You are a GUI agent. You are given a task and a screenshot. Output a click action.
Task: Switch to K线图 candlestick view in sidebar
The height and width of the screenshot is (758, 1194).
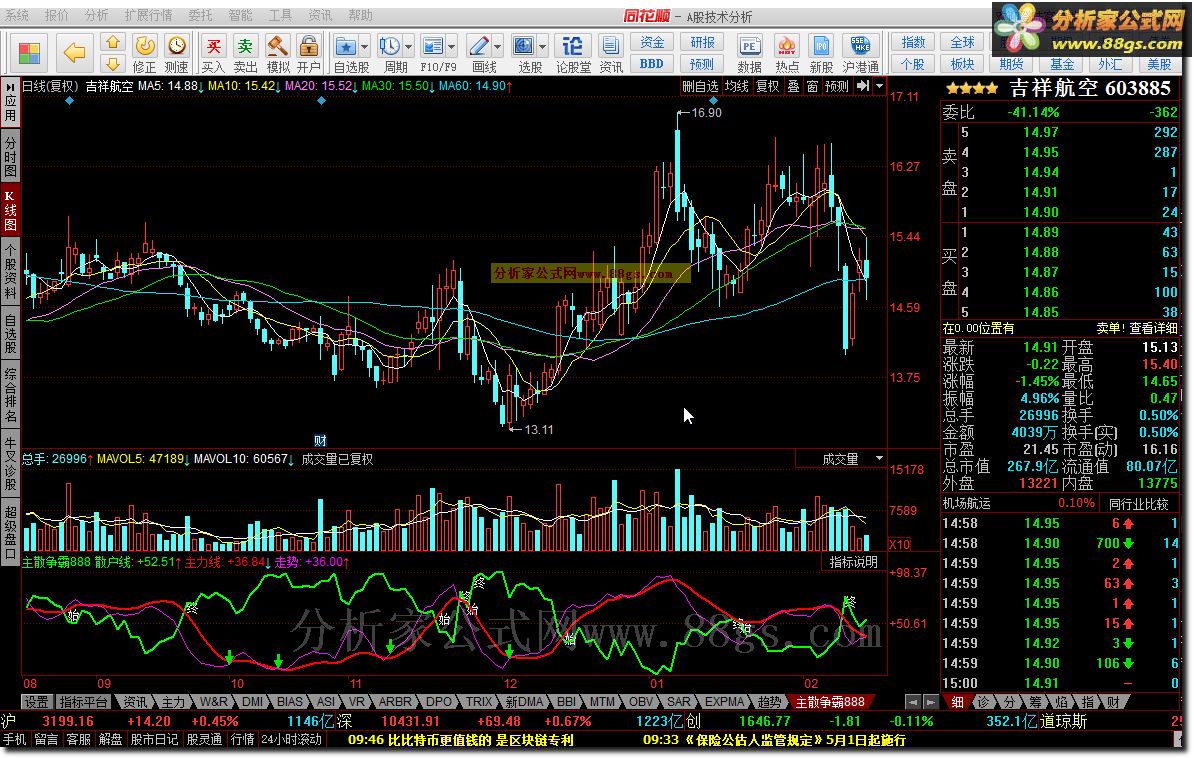[10, 209]
